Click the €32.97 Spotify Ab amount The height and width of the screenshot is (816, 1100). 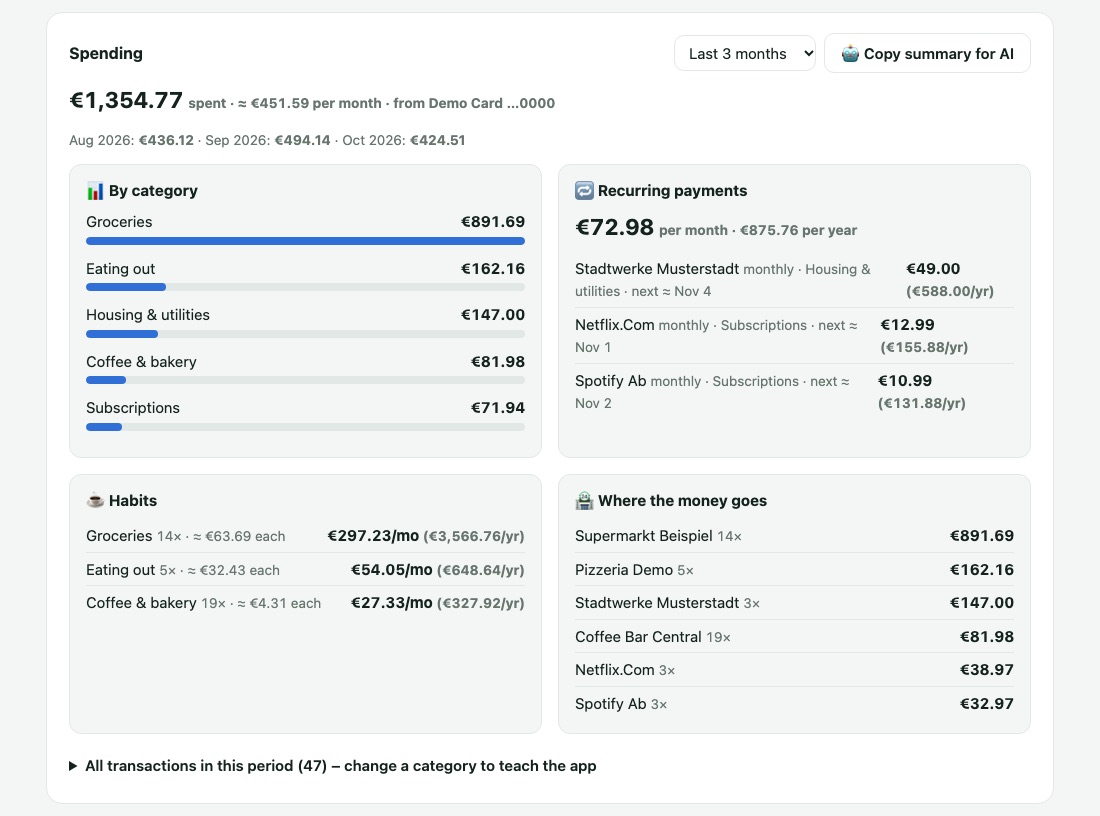click(986, 704)
